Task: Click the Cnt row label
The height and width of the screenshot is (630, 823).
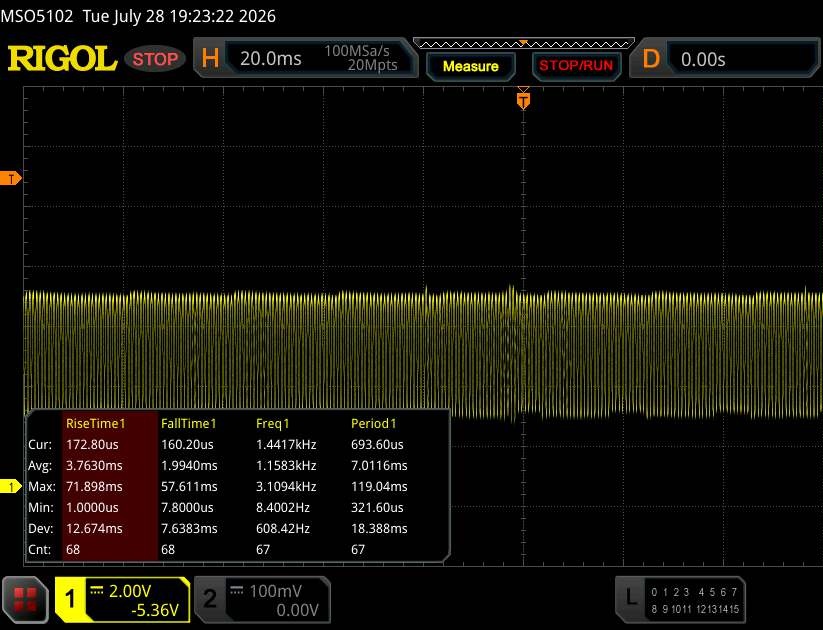Action: tap(39, 550)
